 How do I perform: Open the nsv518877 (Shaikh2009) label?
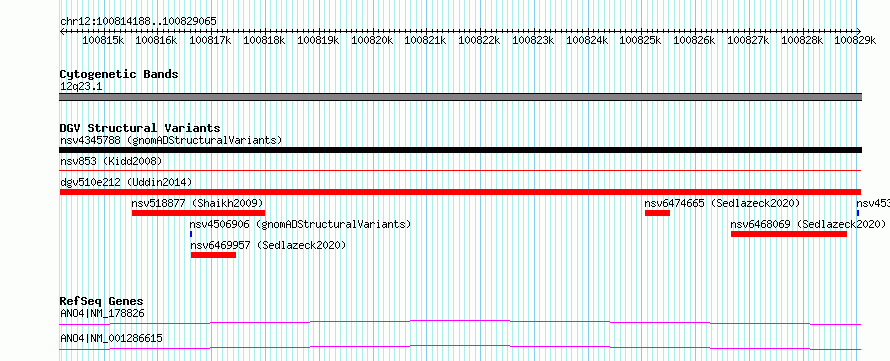coord(198,203)
